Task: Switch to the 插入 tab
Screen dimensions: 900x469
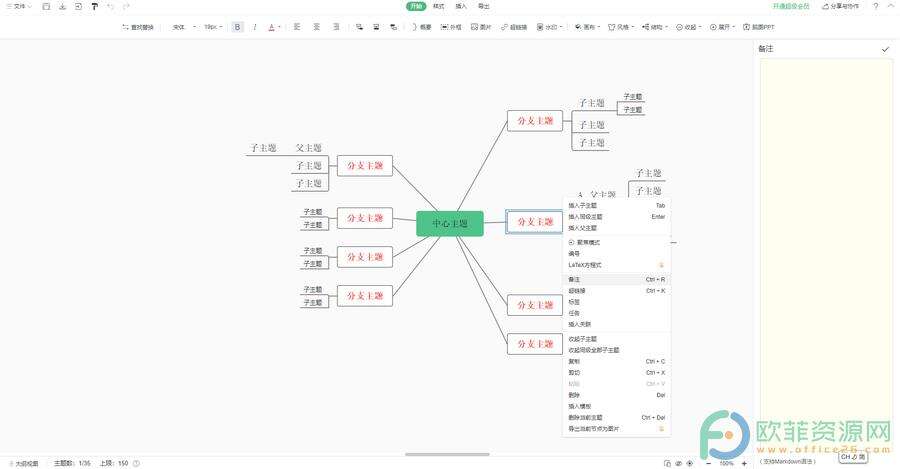Action: [461, 6]
